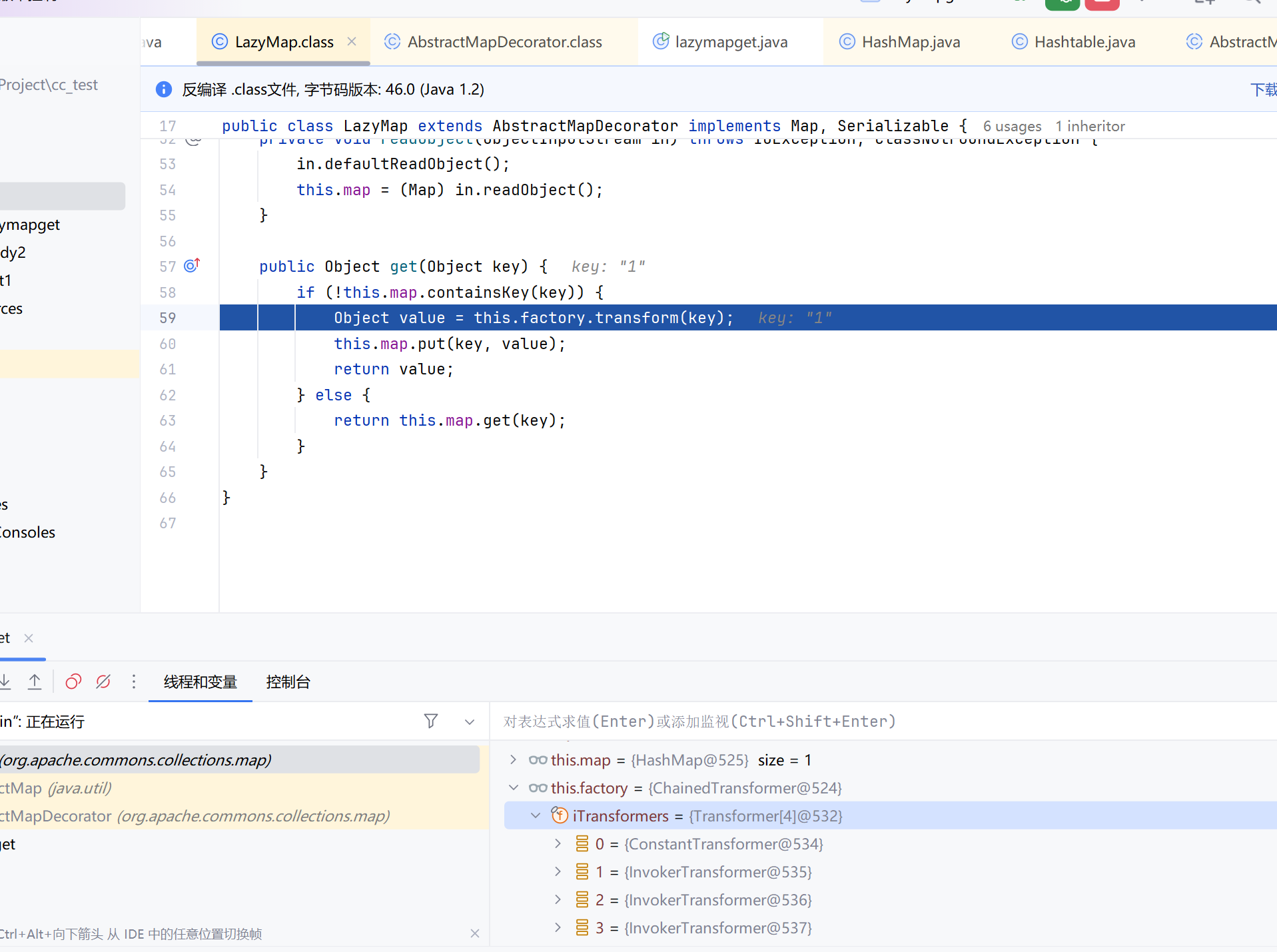Click array element icon for index 1

pyautogui.click(x=582, y=871)
